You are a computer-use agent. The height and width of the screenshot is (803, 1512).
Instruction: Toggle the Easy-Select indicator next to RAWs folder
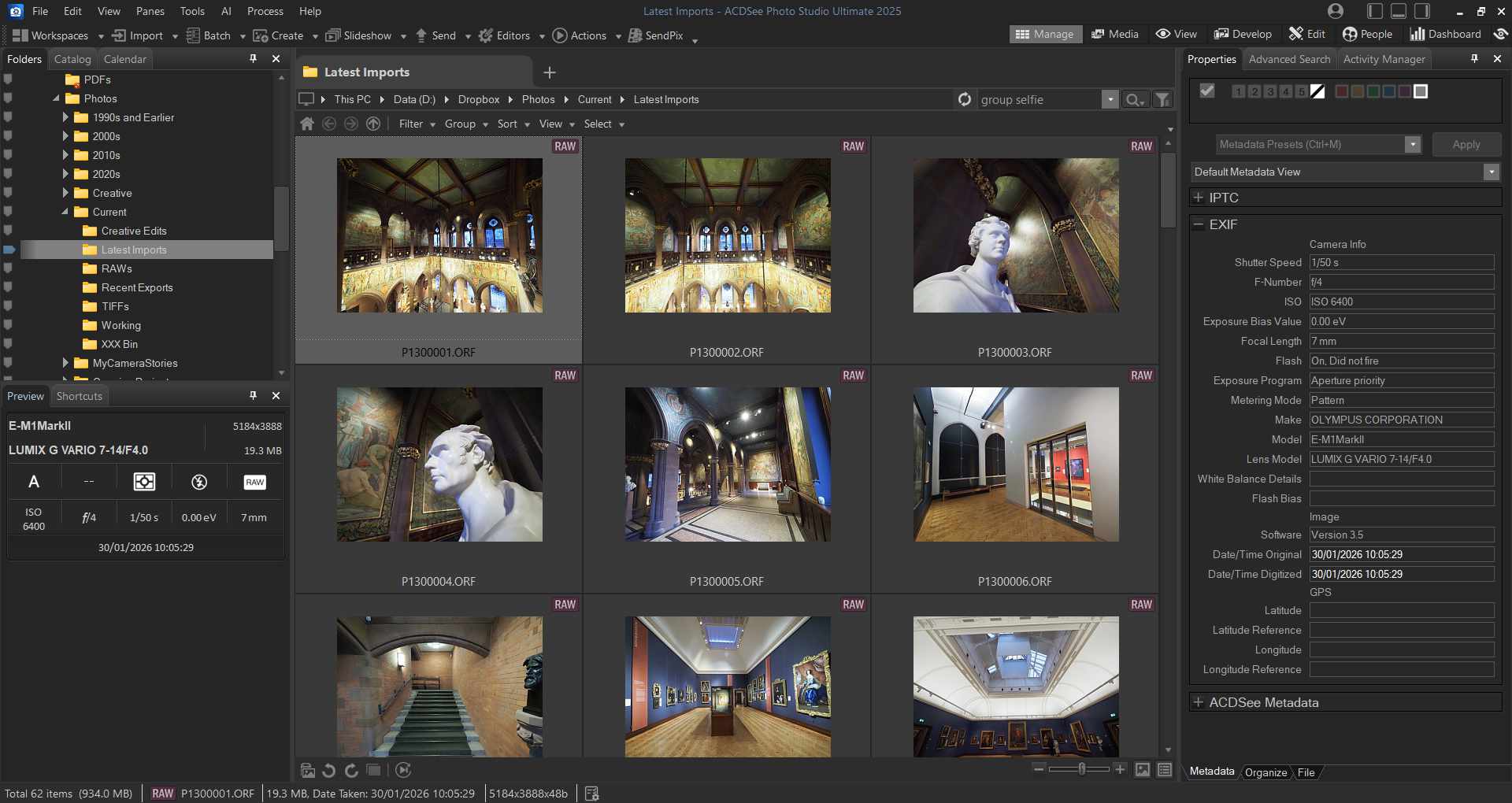[8, 268]
